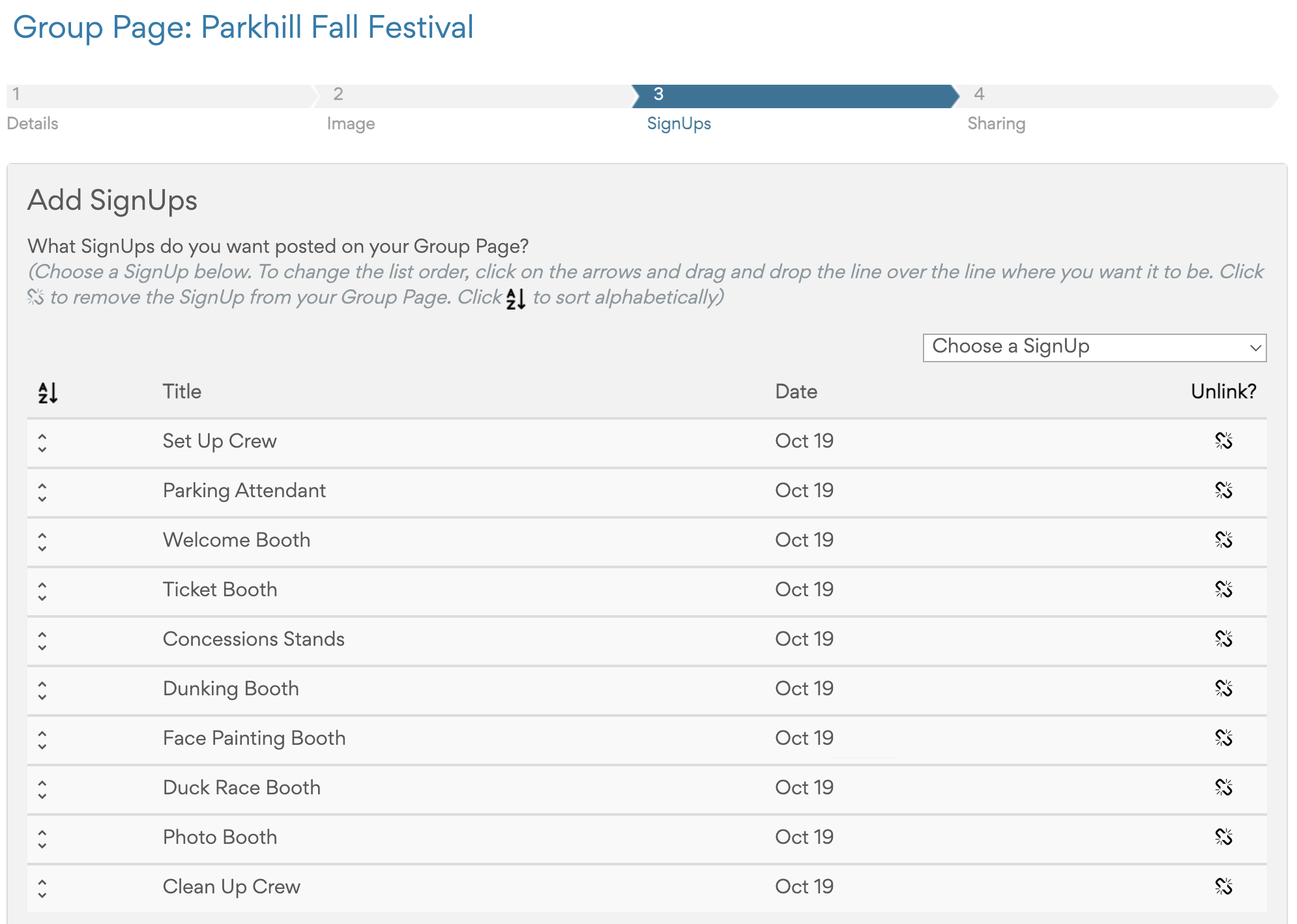The width and height of the screenshot is (1297, 924).
Task: Grab reorder arrows for Dunking Booth
Action: coord(42,691)
